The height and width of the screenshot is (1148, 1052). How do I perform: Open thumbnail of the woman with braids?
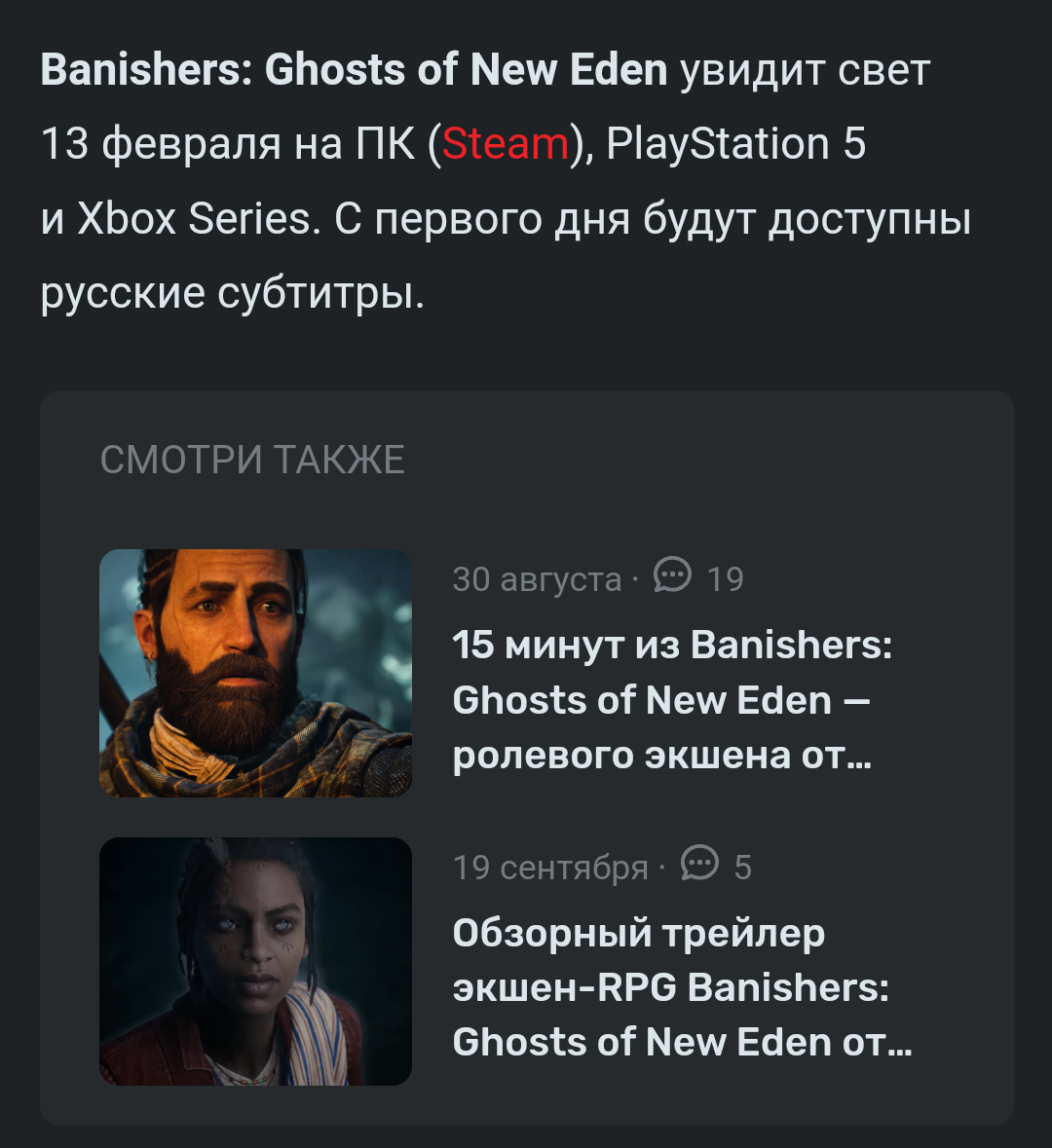pyautogui.click(x=255, y=961)
